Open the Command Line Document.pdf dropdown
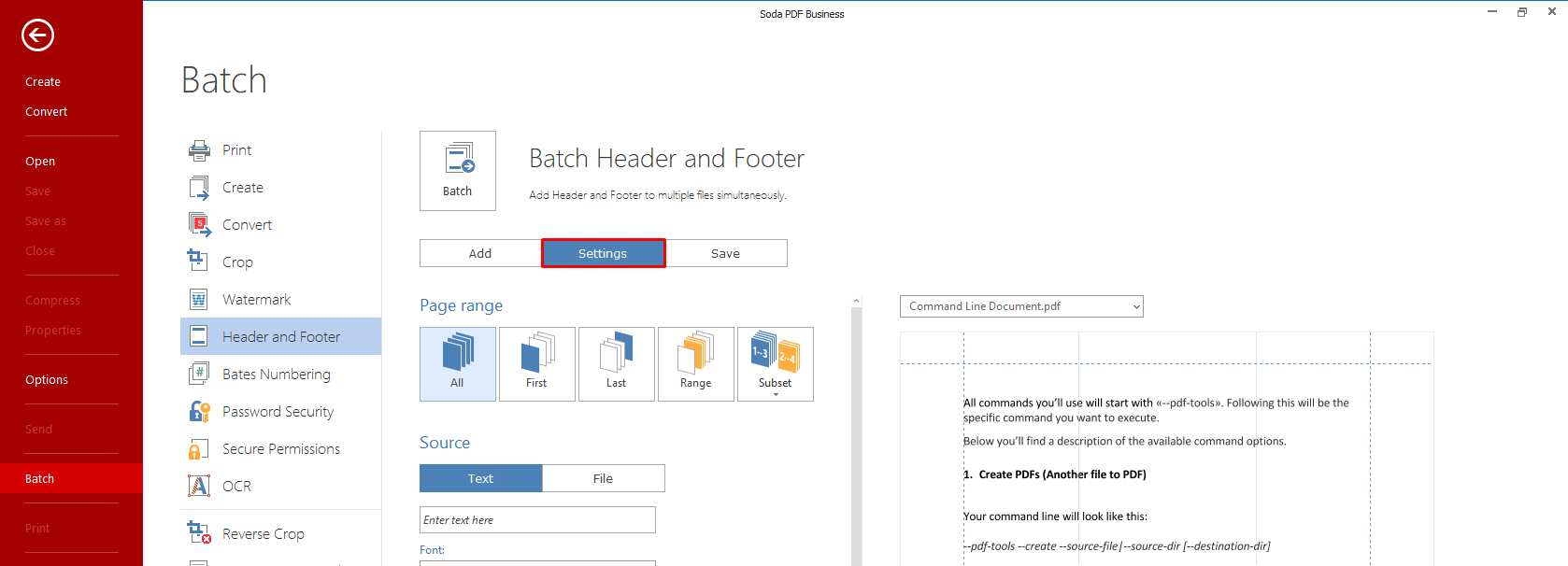The width and height of the screenshot is (1568, 566). click(1021, 306)
